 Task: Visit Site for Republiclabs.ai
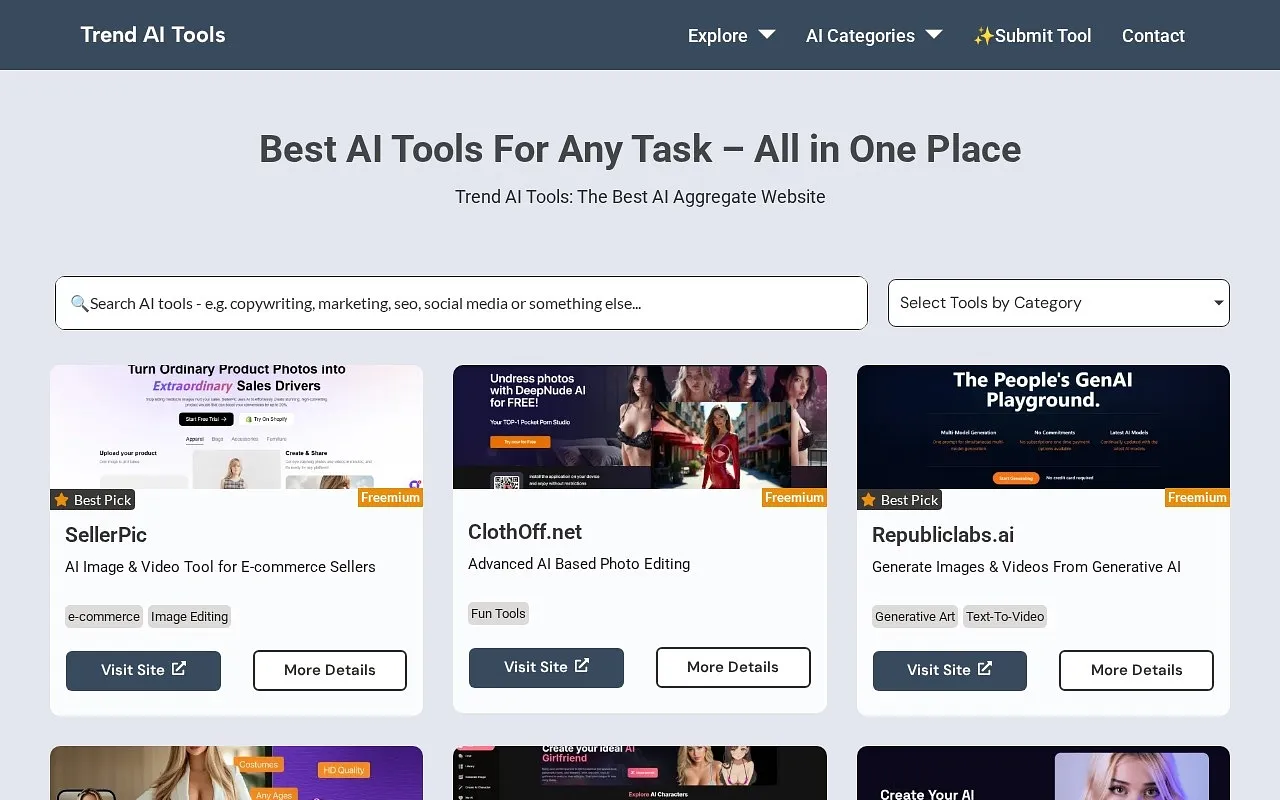coord(949,670)
